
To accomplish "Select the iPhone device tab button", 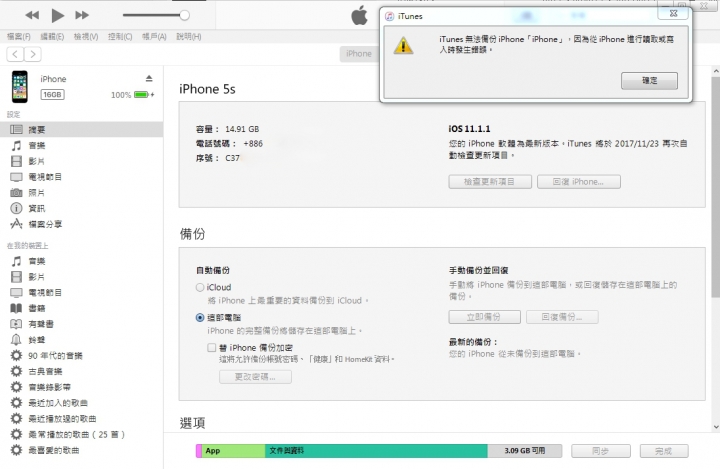I will pyautogui.click(x=359, y=54).
